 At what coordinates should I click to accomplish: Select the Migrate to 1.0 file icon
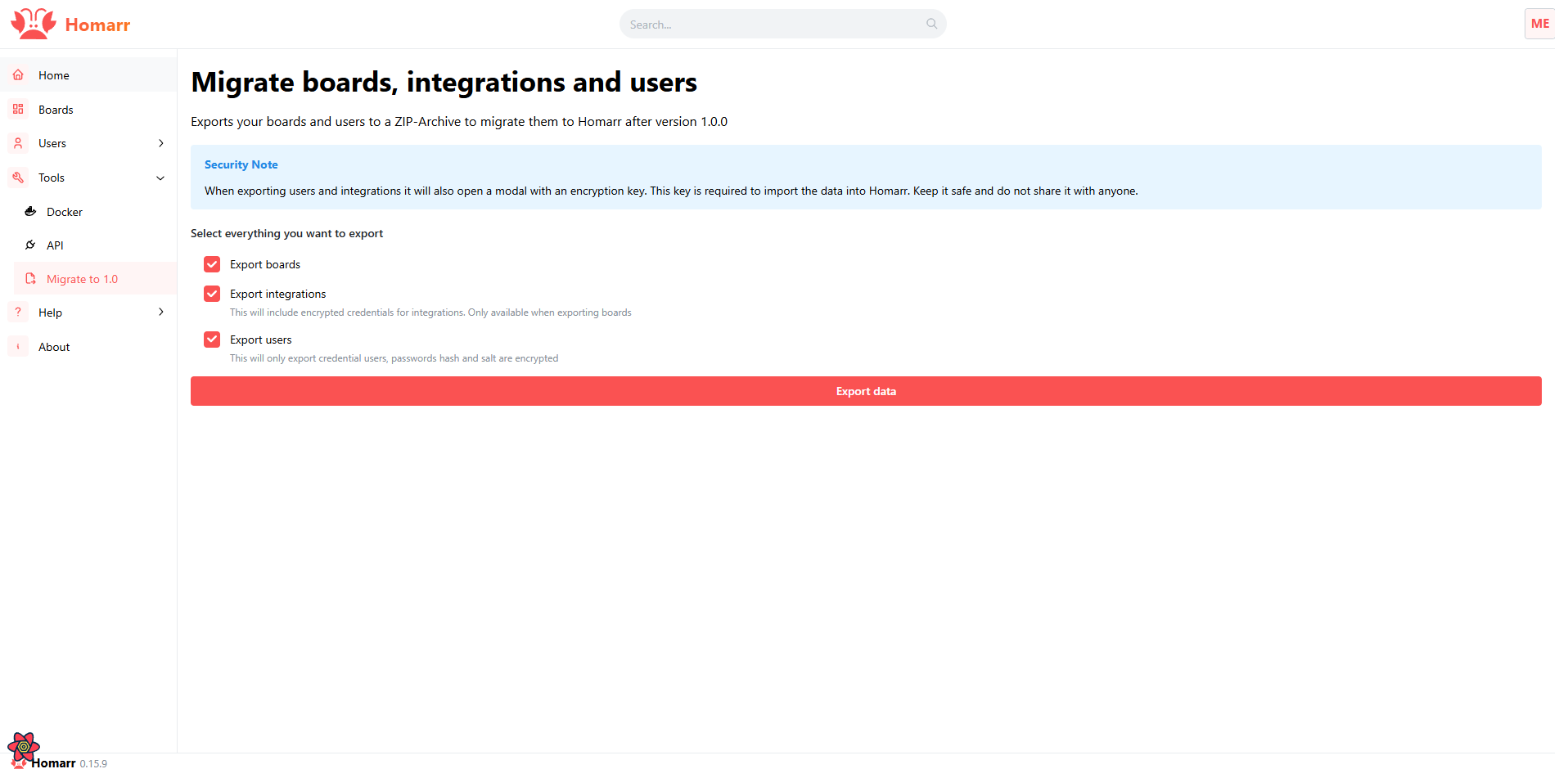click(30, 278)
